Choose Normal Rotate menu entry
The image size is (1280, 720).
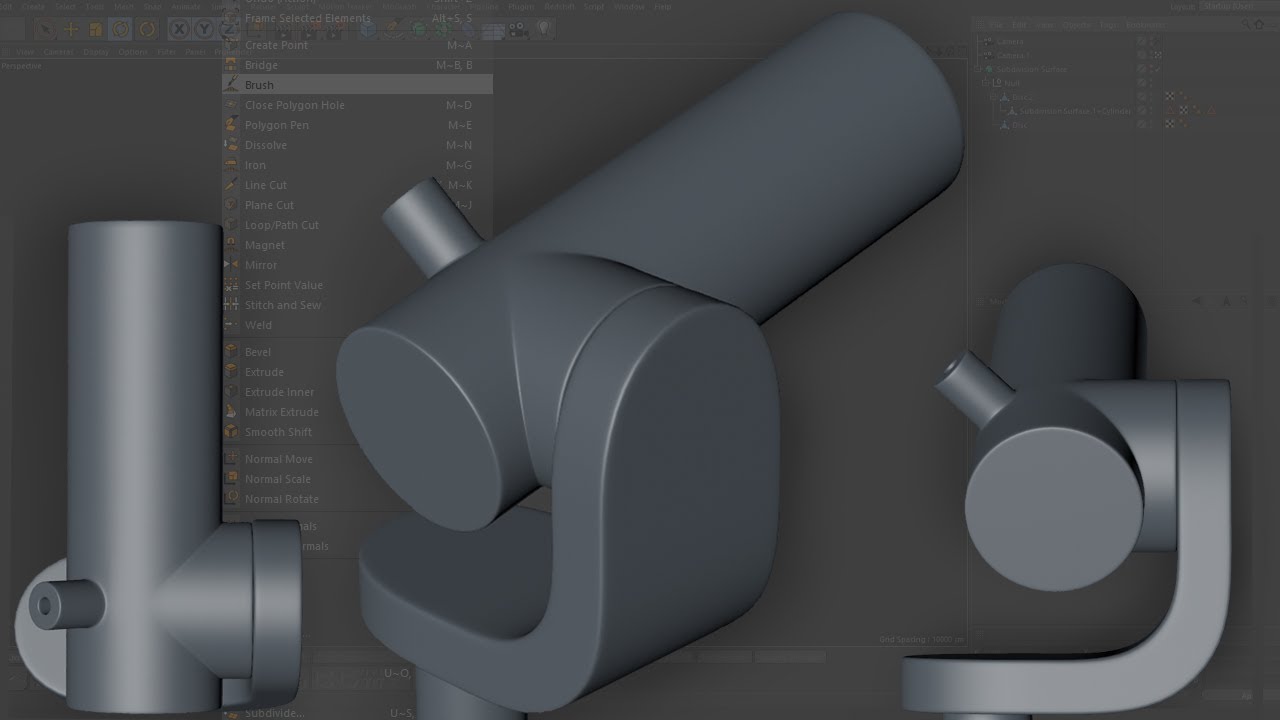point(282,499)
